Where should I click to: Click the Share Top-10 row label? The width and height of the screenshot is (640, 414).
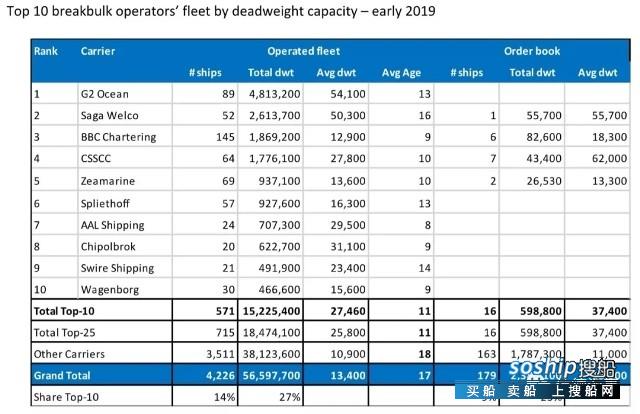tap(66, 397)
